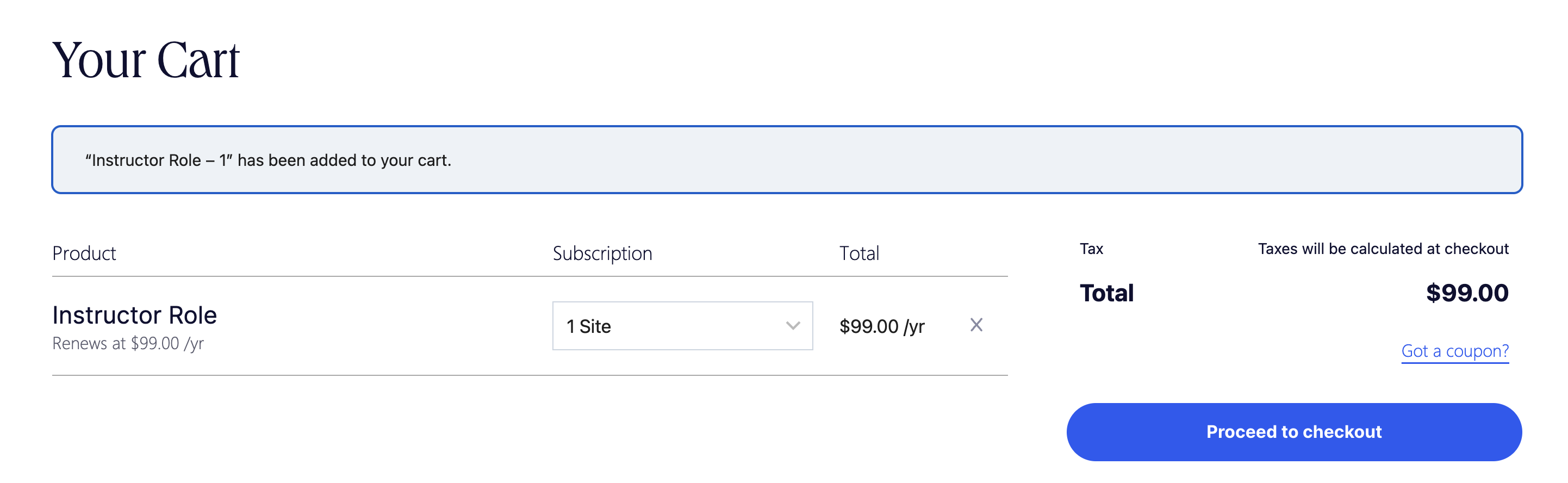The image size is (1568, 483).
Task: Click the taxes calculated at checkout note
Action: pos(1383,249)
